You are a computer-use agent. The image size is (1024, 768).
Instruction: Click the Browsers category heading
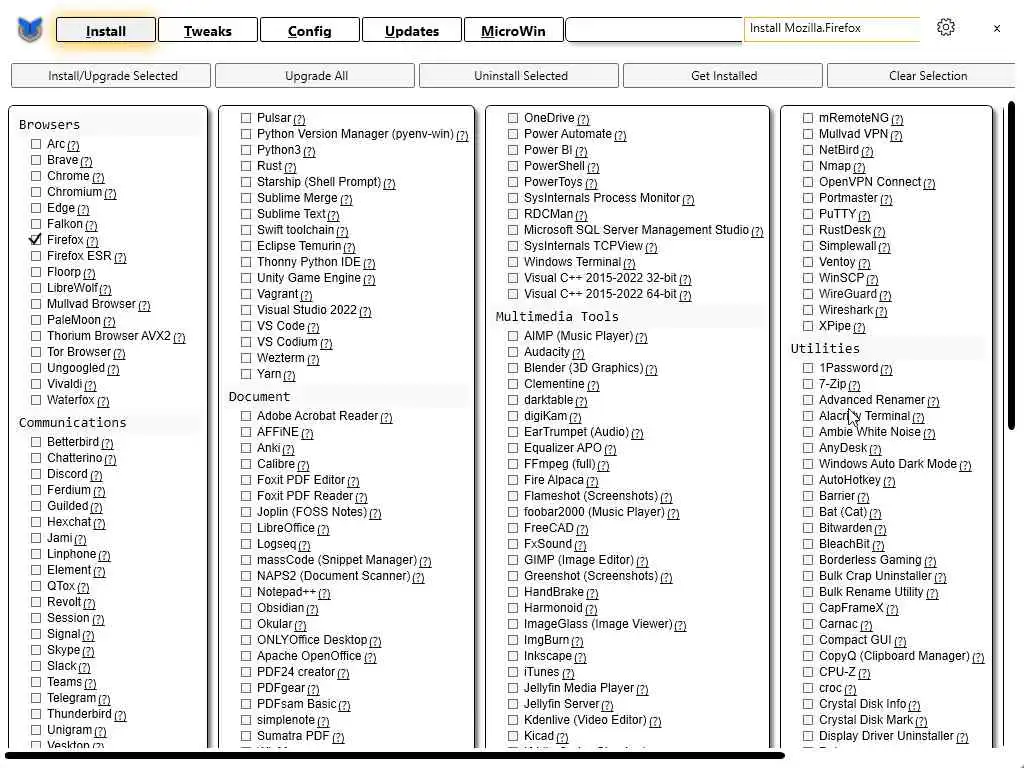[x=50, y=125]
